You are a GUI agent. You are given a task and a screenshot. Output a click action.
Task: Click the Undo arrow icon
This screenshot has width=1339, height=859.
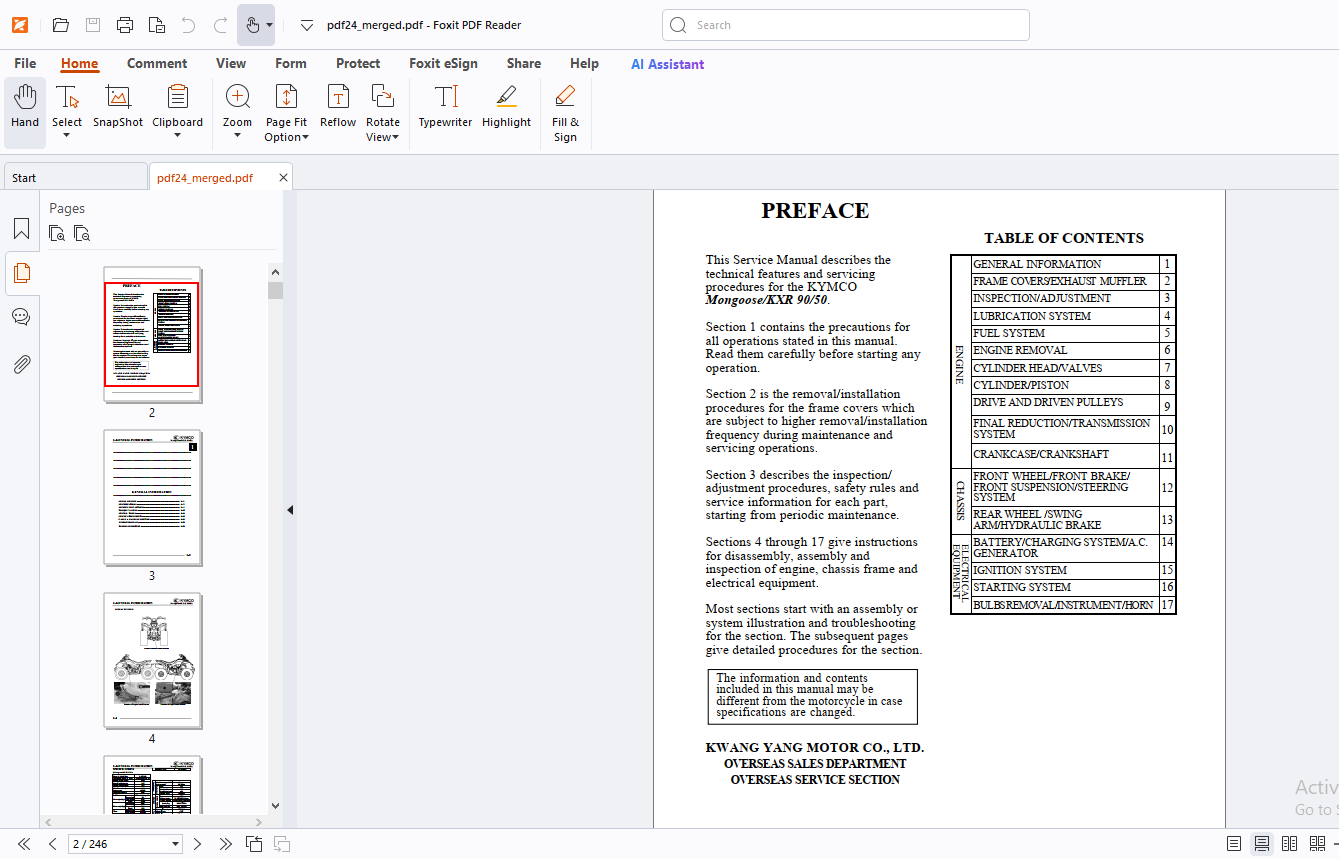click(x=189, y=25)
